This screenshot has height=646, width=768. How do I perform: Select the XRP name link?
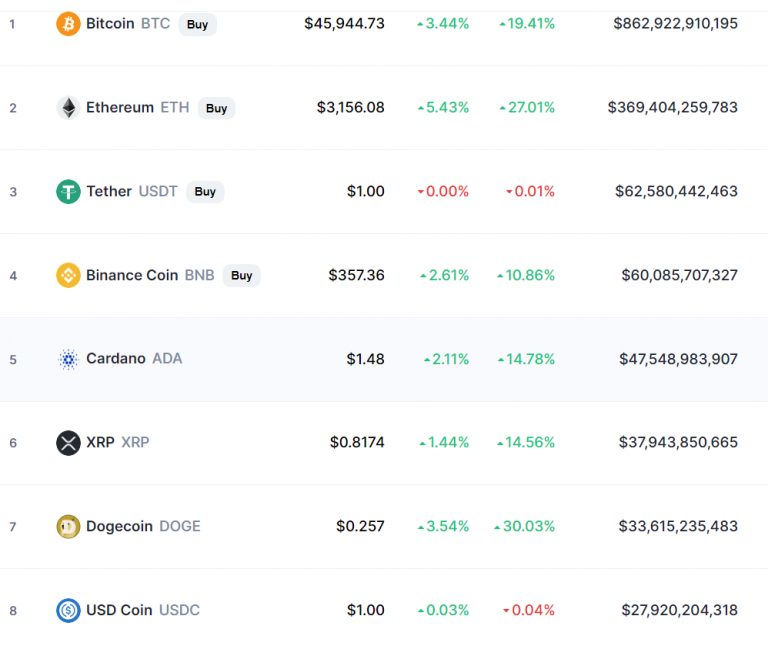(x=116, y=443)
